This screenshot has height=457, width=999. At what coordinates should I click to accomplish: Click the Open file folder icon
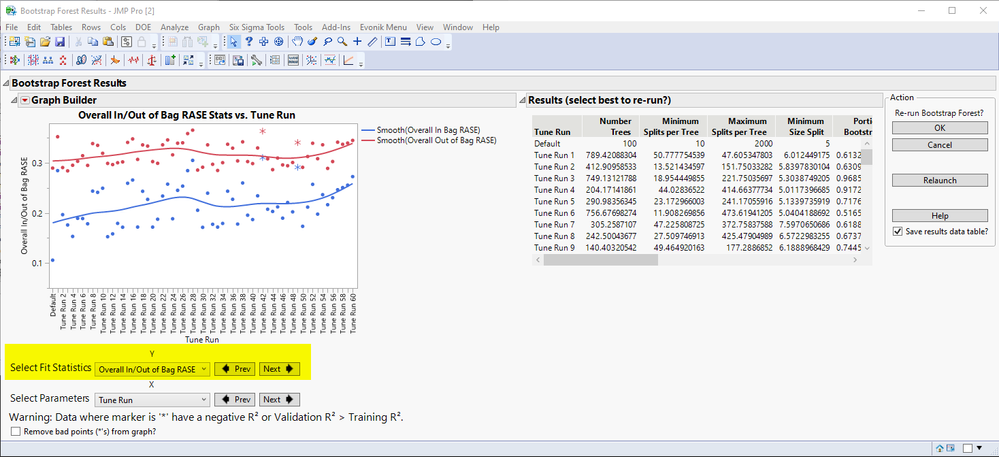coord(45,42)
